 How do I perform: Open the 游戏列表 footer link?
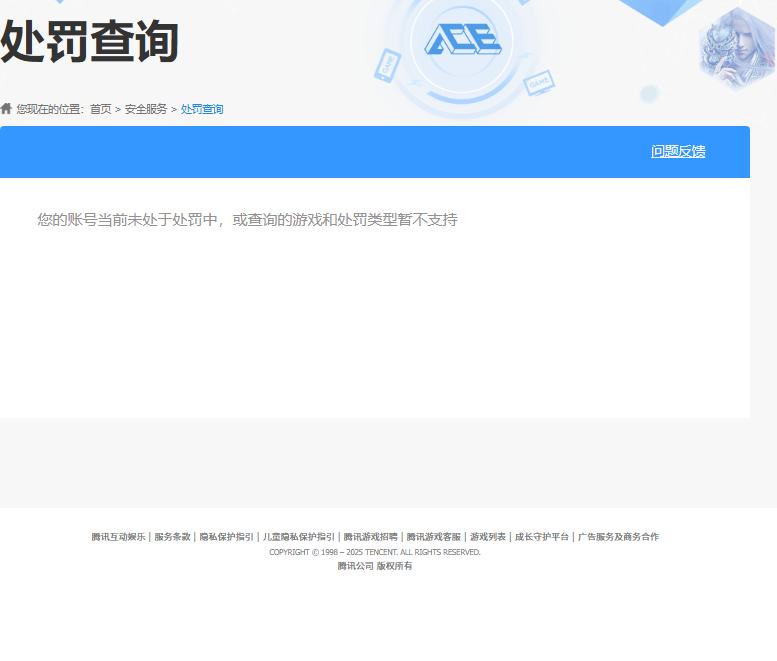point(488,537)
